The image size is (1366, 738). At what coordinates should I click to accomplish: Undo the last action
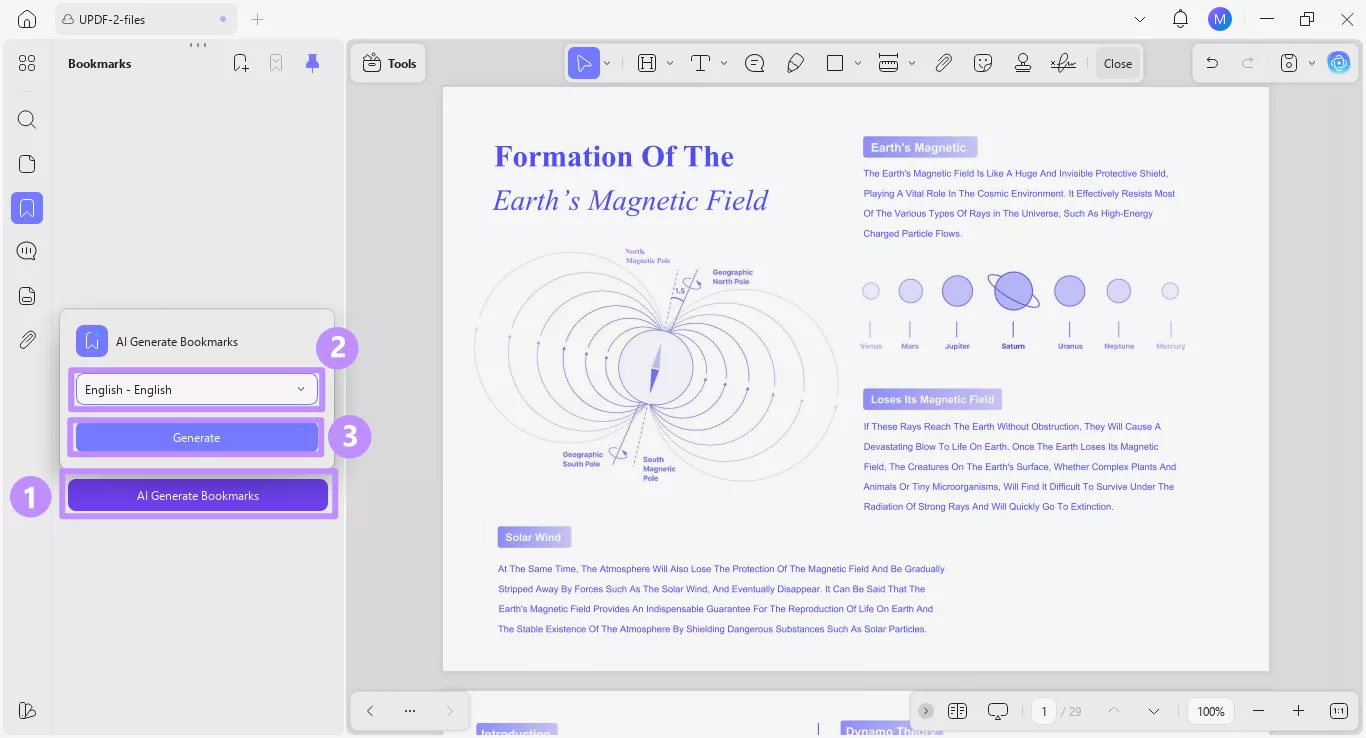[1212, 63]
